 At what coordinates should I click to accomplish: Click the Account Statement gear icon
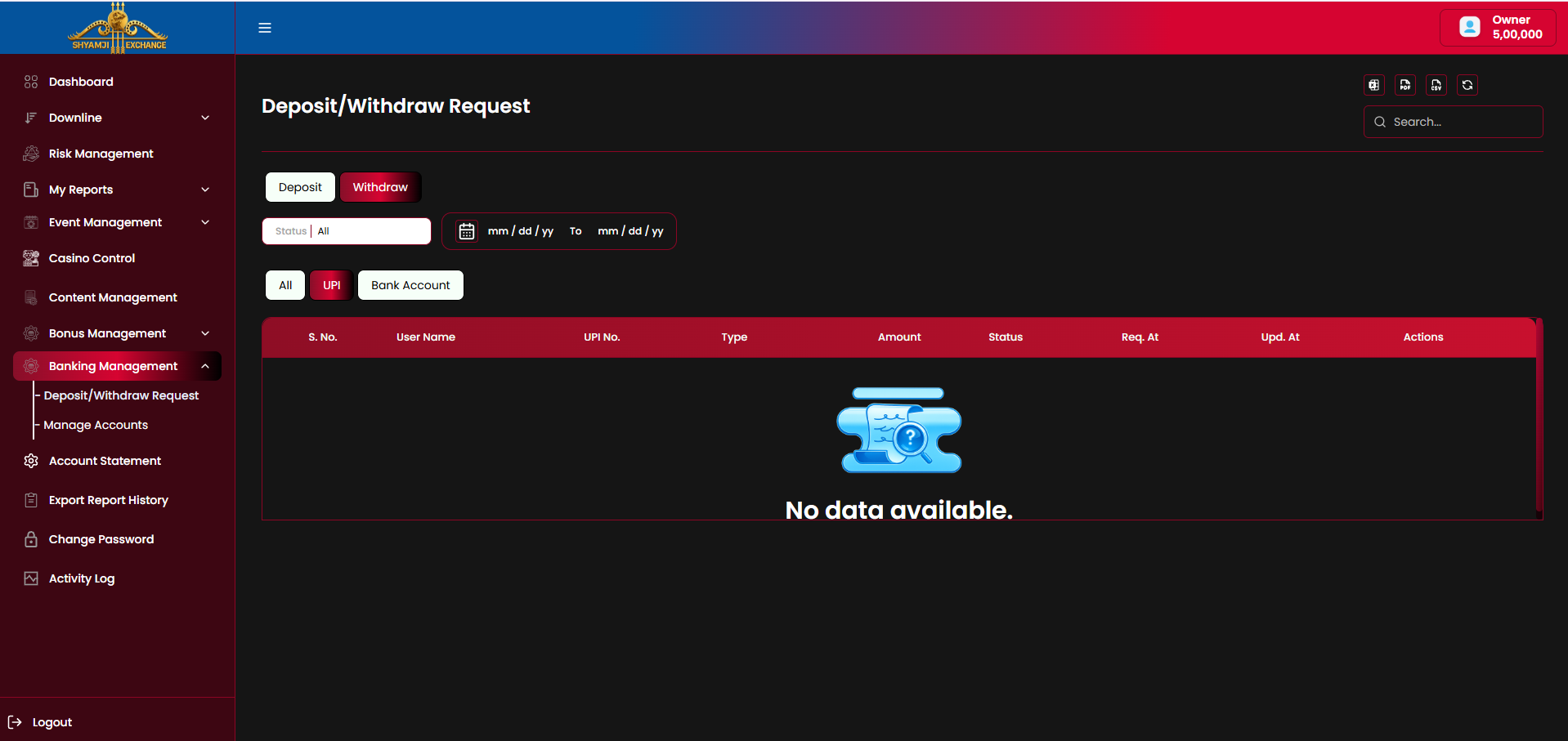tap(31, 461)
